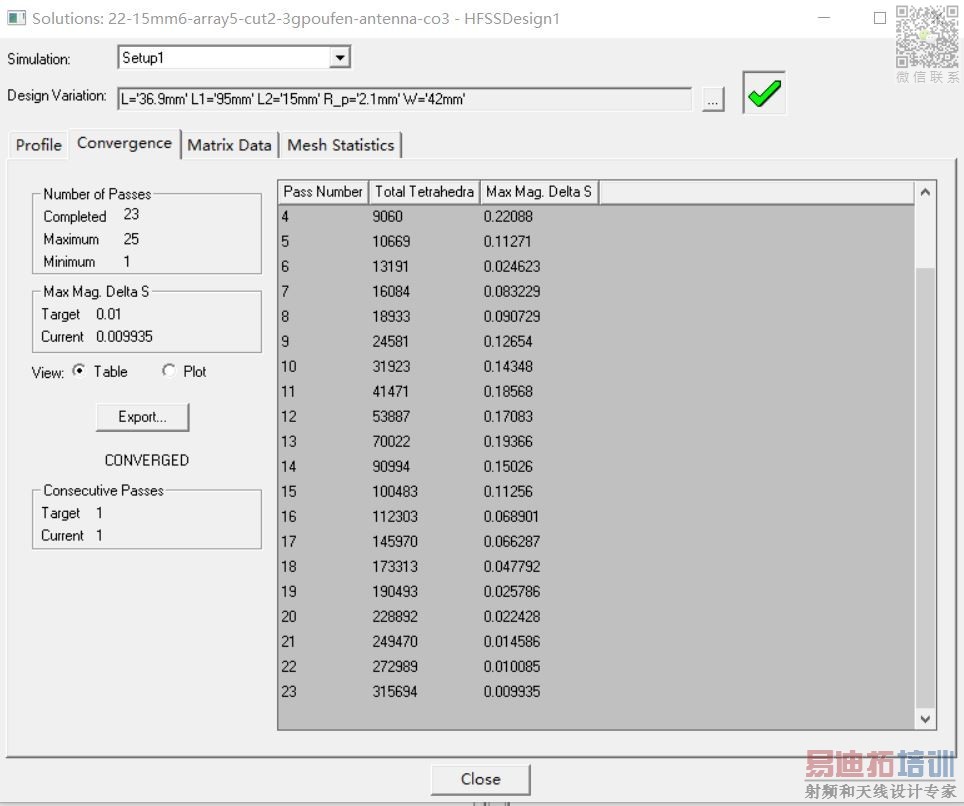Click delta S value 0.010085
Image resolution: width=964 pixels, height=806 pixels.
click(512, 666)
